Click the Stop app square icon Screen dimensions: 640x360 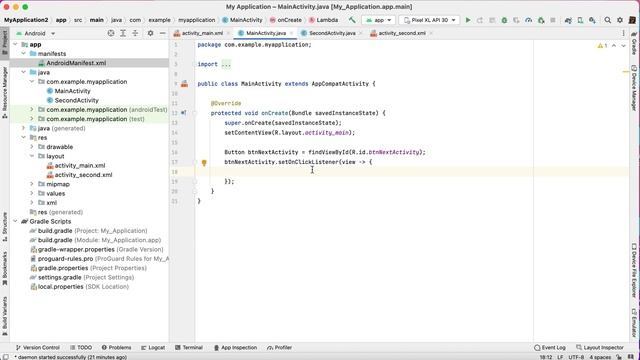point(553,20)
